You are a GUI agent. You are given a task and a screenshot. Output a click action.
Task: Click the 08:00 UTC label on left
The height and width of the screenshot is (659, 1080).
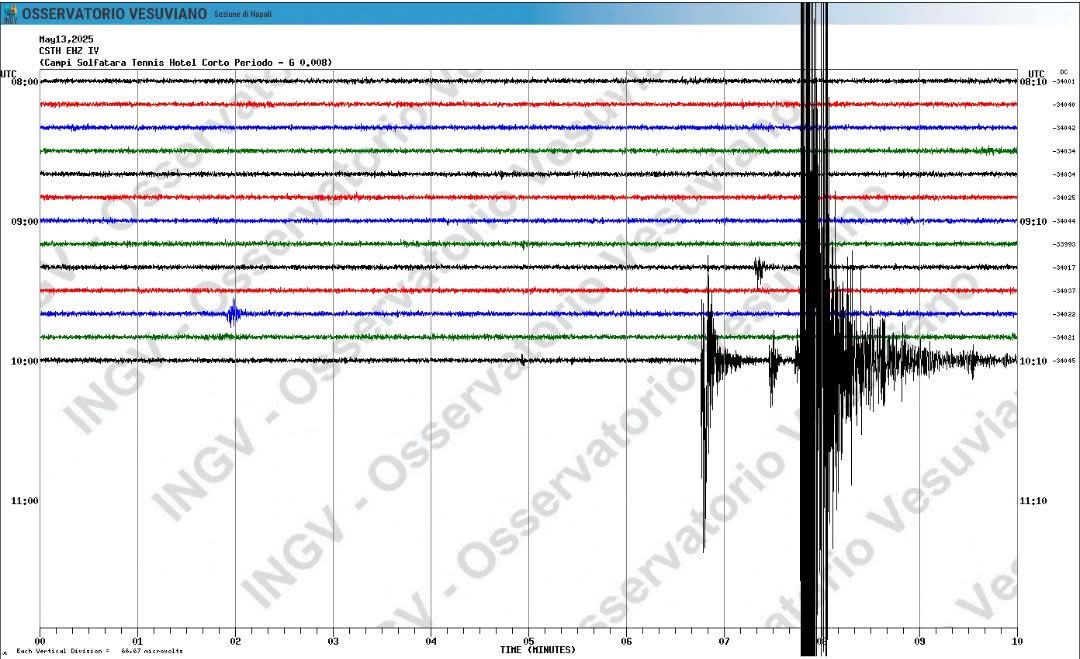click(x=24, y=82)
